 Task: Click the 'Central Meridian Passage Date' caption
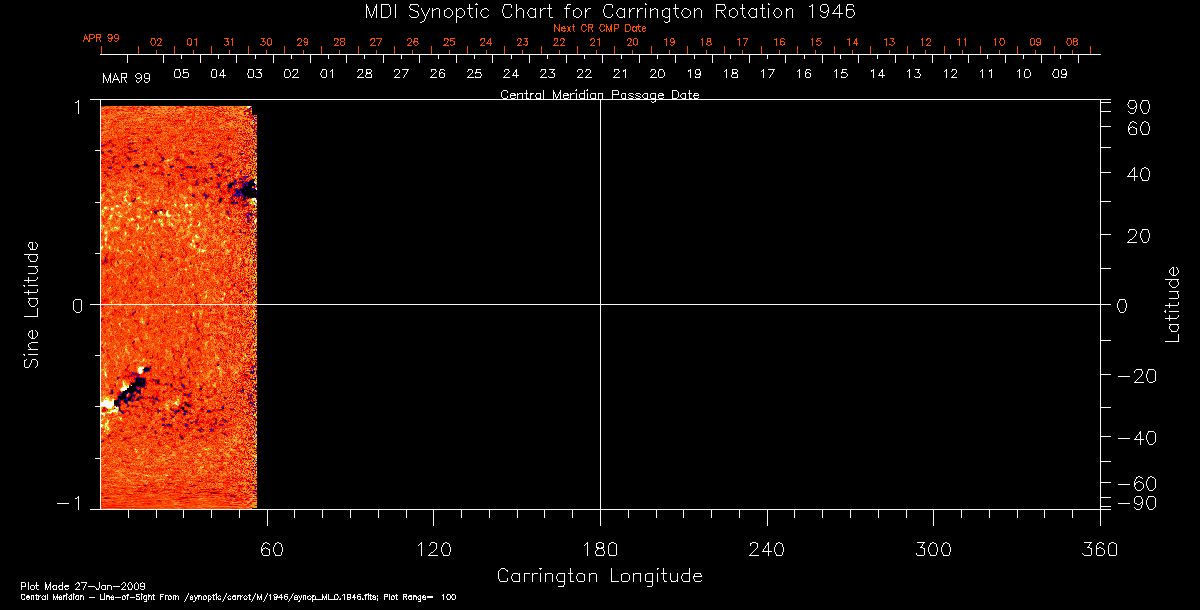click(599, 95)
